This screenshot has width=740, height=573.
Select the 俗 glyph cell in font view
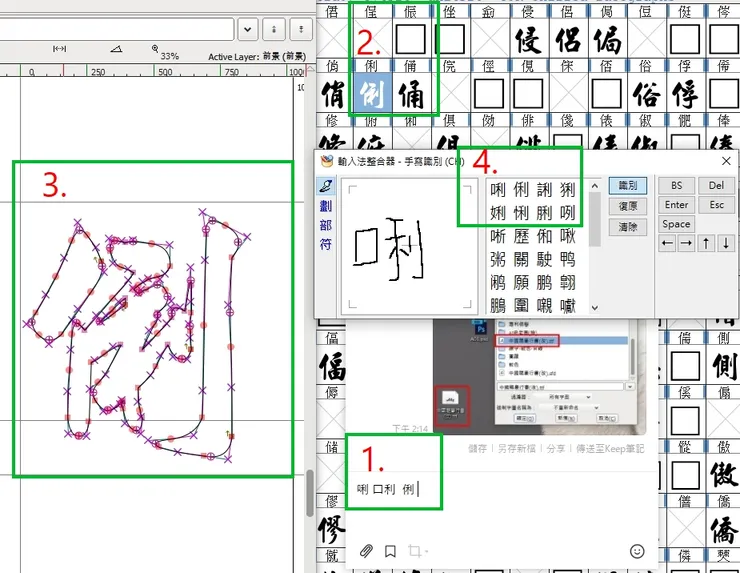click(646, 93)
